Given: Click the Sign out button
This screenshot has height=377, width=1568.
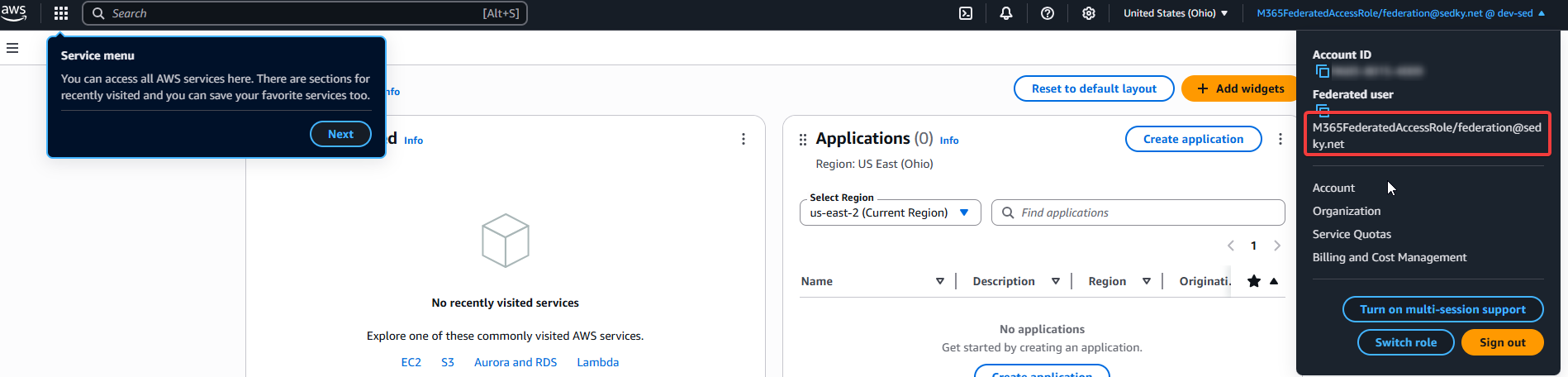Looking at the screenshot, I should pos(1502,342).
